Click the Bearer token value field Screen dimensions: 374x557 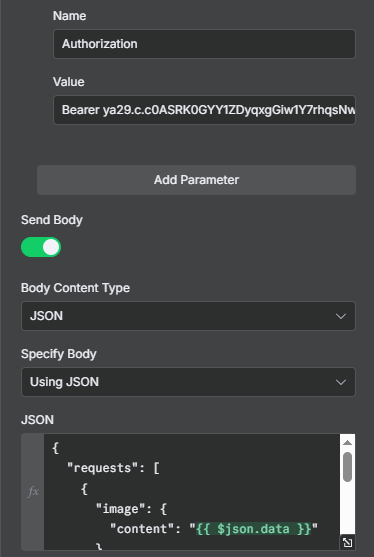pyautogui.click(x=204, y=110)
